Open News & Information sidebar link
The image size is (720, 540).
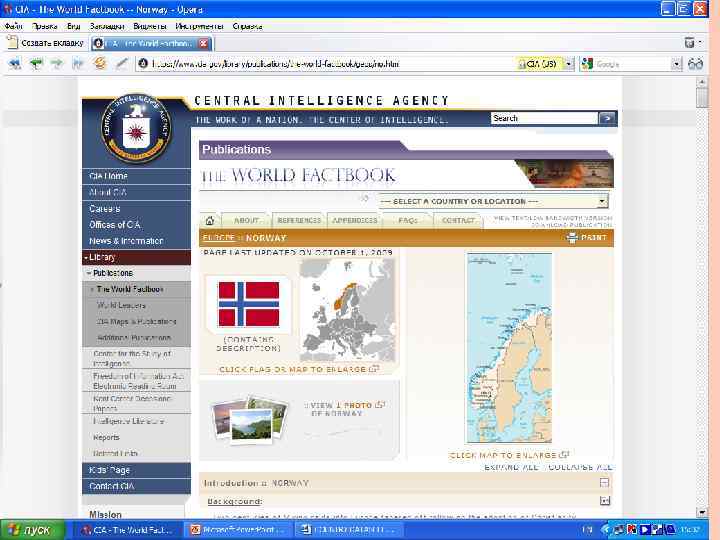[x=126, y=241]
